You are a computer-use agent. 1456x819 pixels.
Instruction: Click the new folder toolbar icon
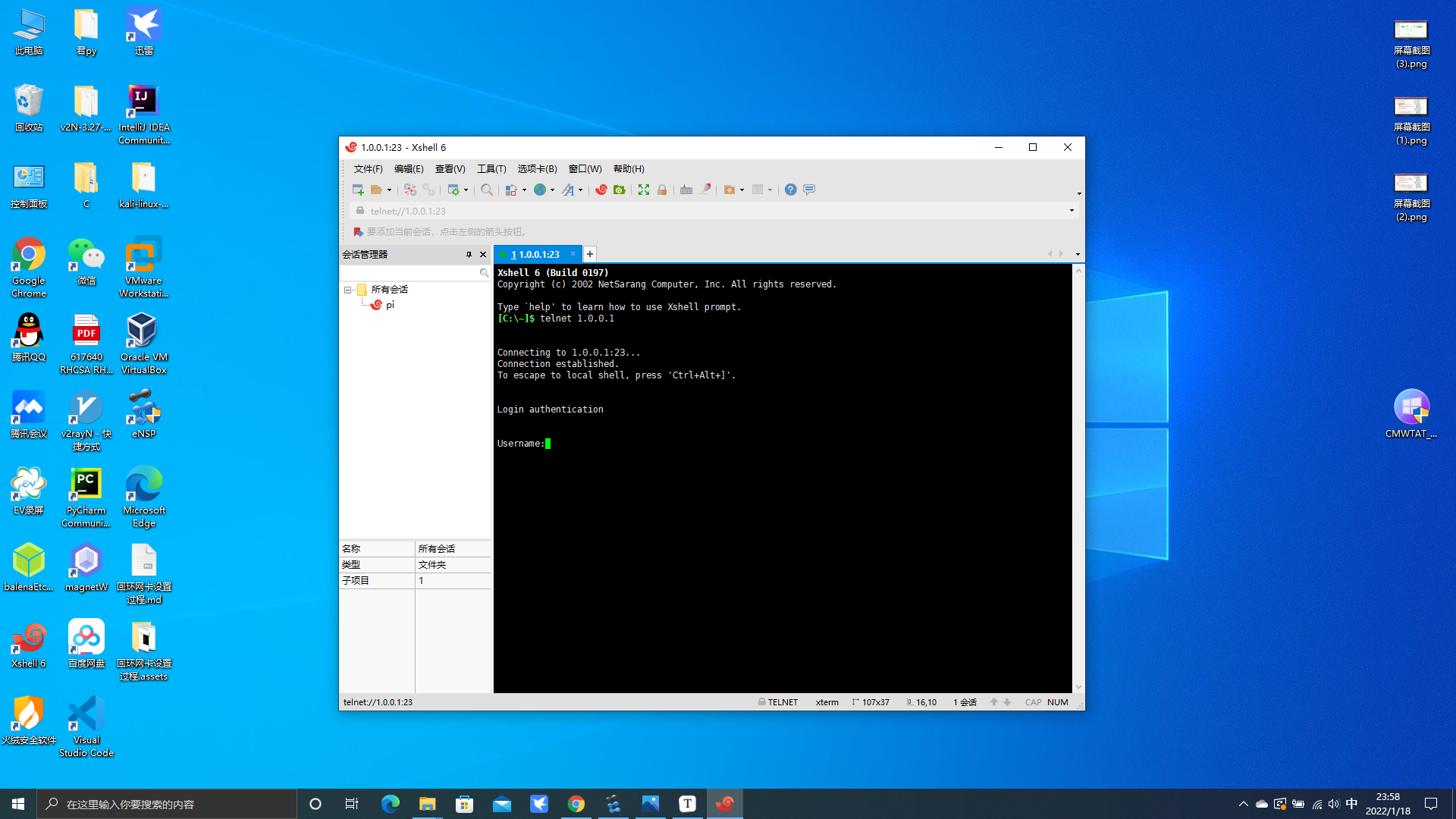730,190
